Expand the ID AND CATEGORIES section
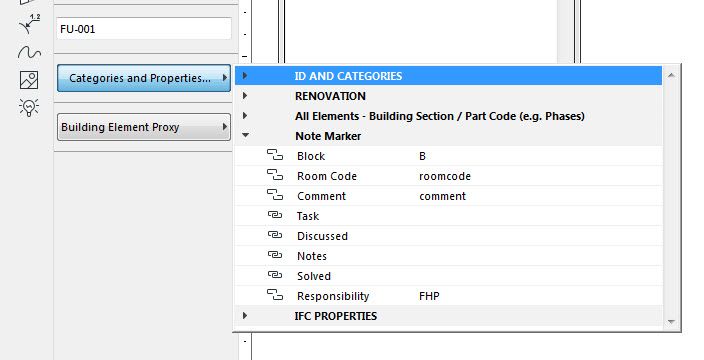The height and width of the screenshot is (360, 704). [x=245, y=75]
